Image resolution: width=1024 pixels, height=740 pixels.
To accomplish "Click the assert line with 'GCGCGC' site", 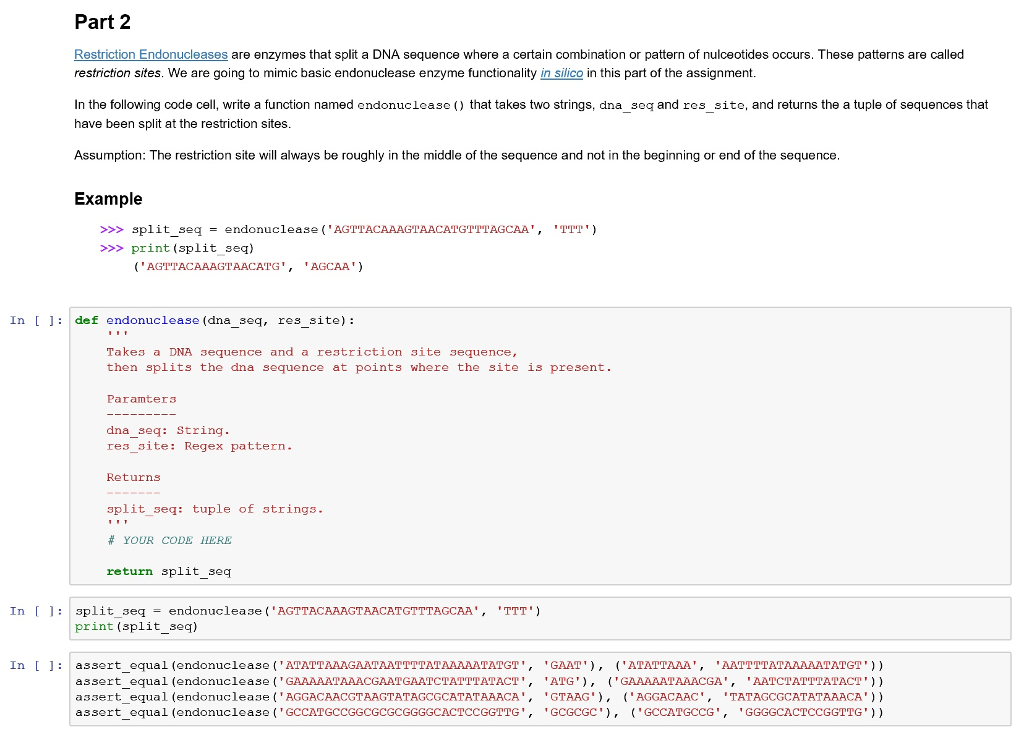I will click(x=479, y=713).
